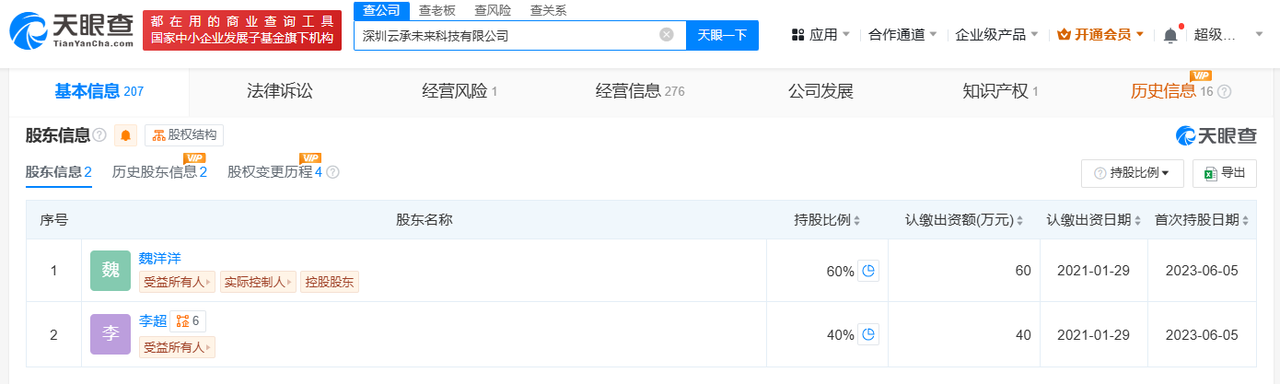Viewport: 1280px width, 384px height.
Task: Click the help icon next to 历史信息
Action: 1224,92
